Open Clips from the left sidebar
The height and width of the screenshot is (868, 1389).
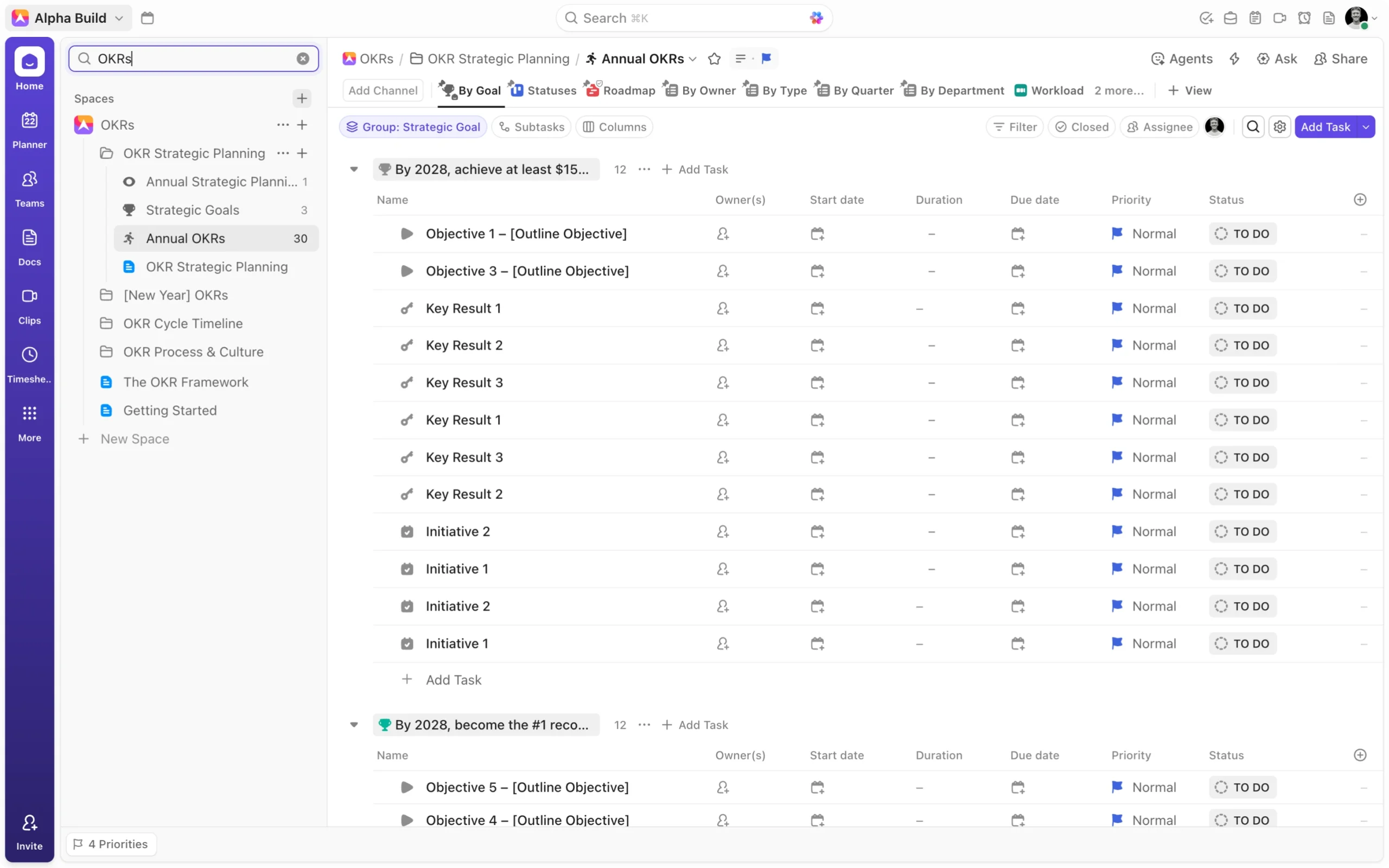(29, 305)
